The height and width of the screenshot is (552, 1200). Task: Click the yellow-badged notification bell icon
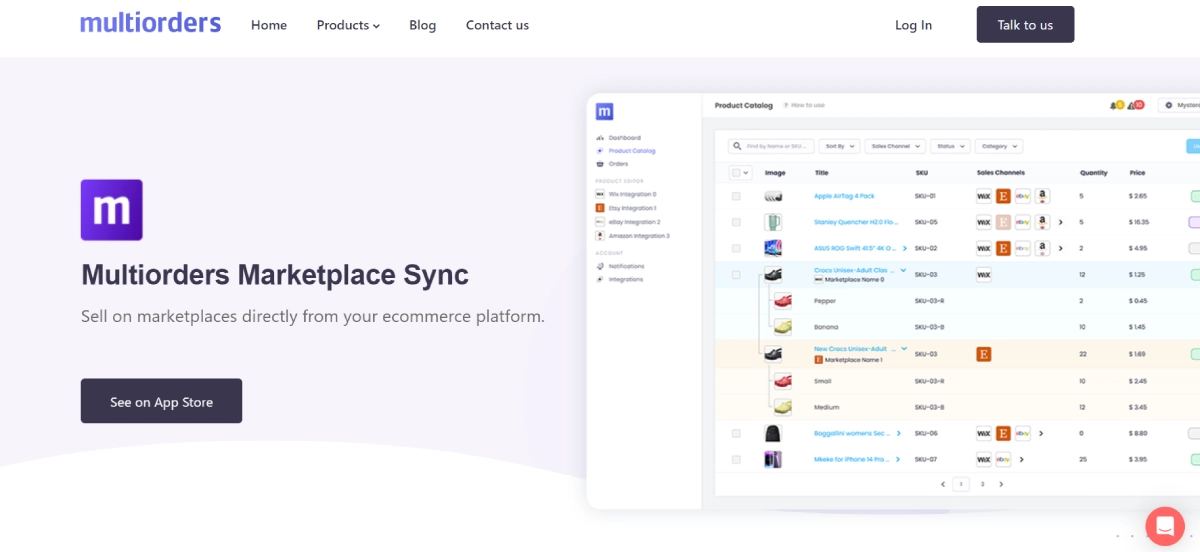1116,105
